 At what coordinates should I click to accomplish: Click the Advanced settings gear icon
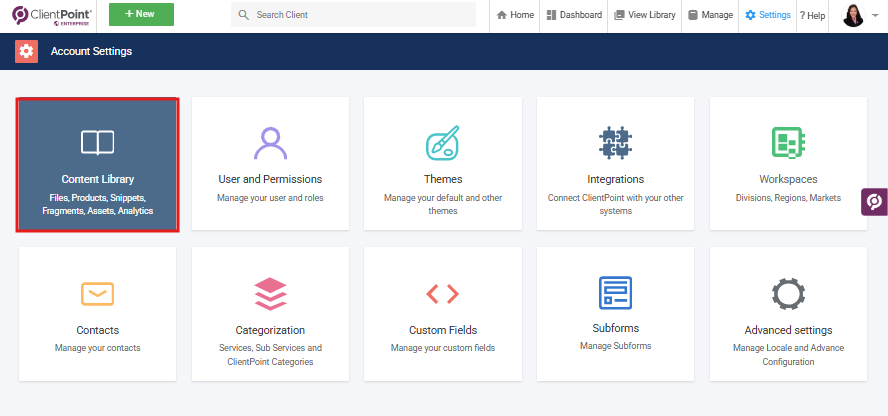[x=788, y=294]
